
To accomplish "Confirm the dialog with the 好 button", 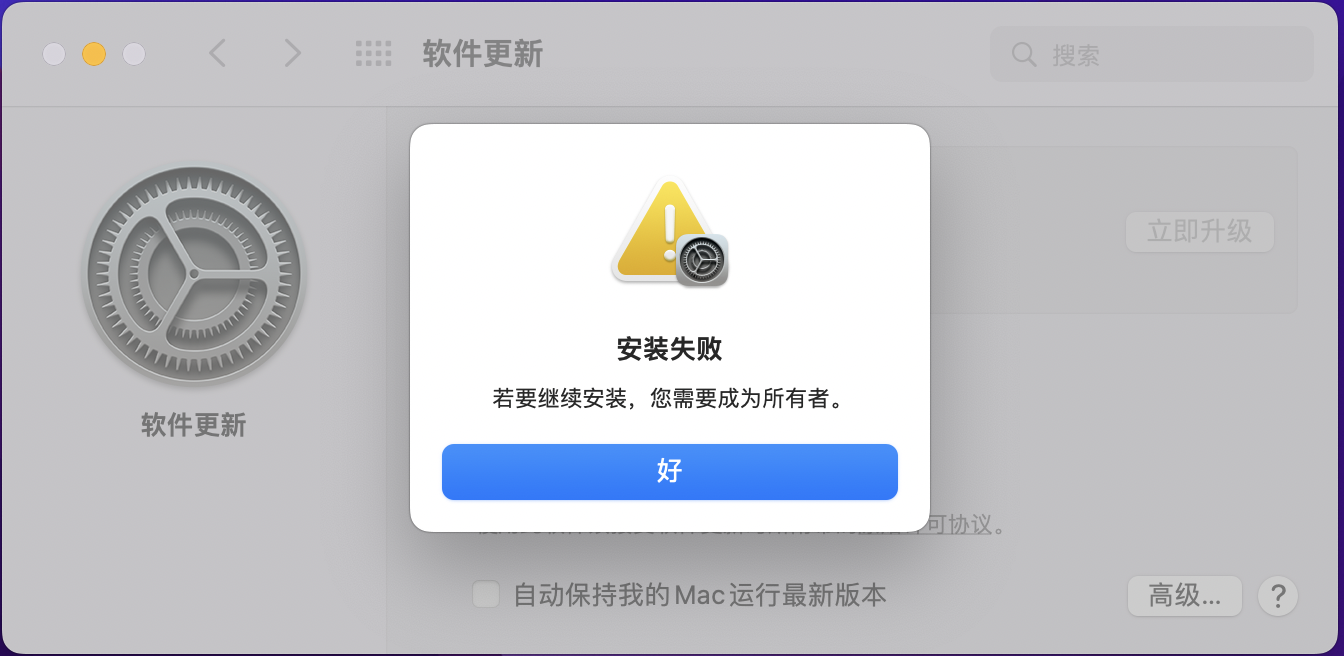I will [670, 472].
